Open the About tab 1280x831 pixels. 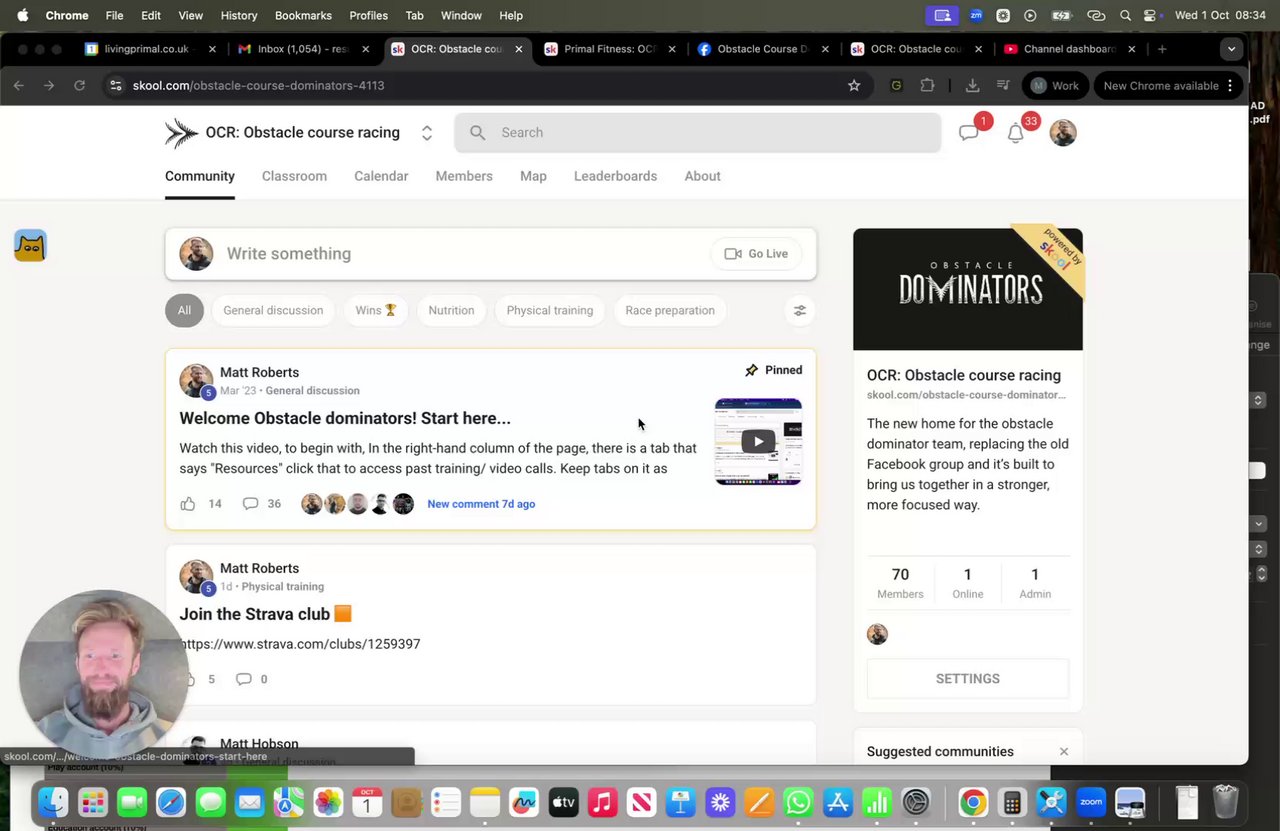(702, 176)
